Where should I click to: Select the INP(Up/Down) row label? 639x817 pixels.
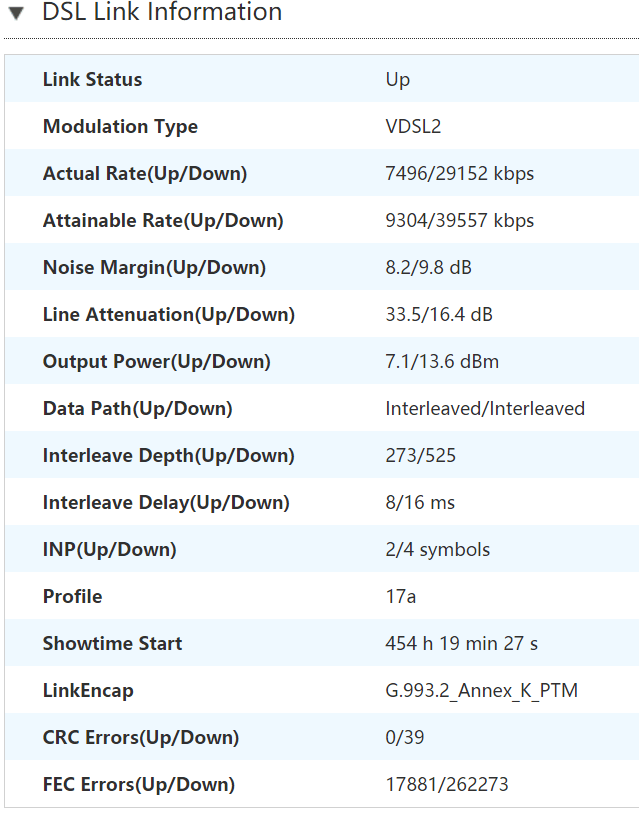click(109, 550)
